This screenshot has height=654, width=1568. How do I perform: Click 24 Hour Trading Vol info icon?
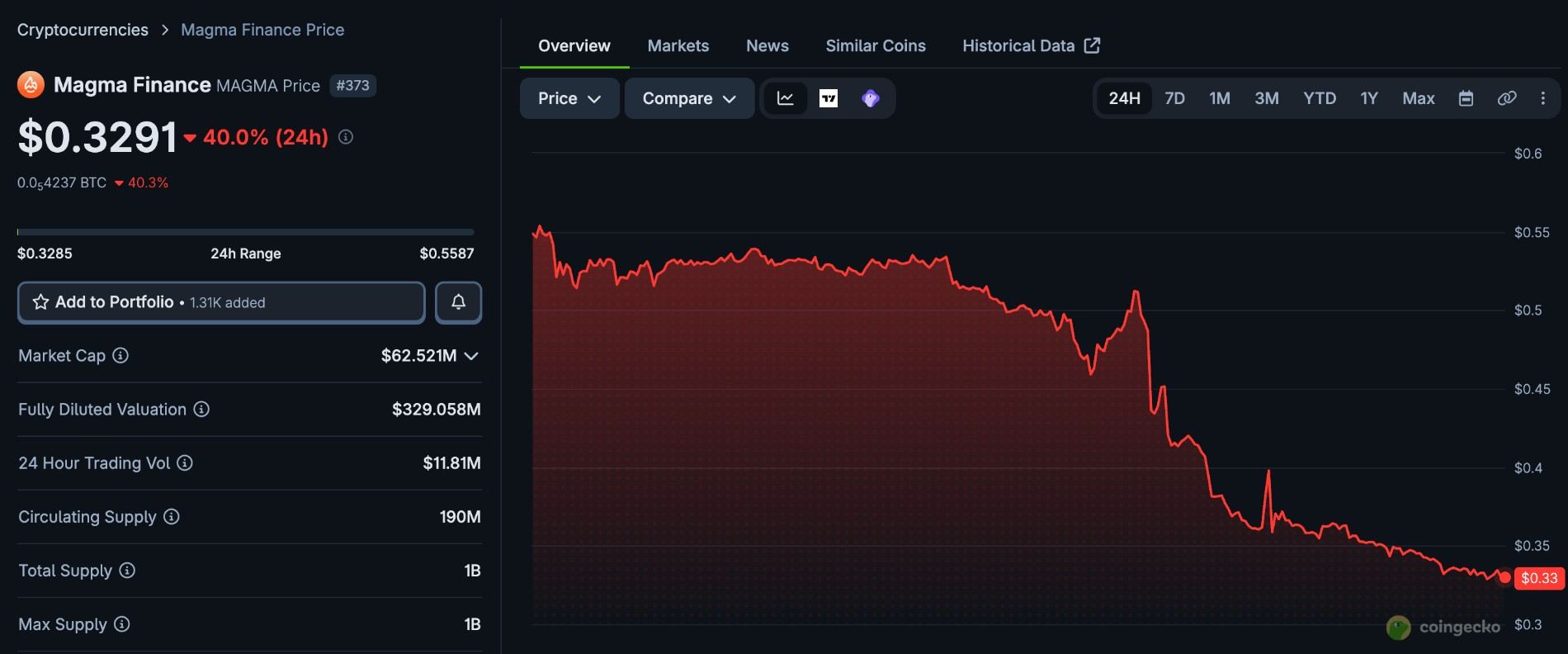185,463
